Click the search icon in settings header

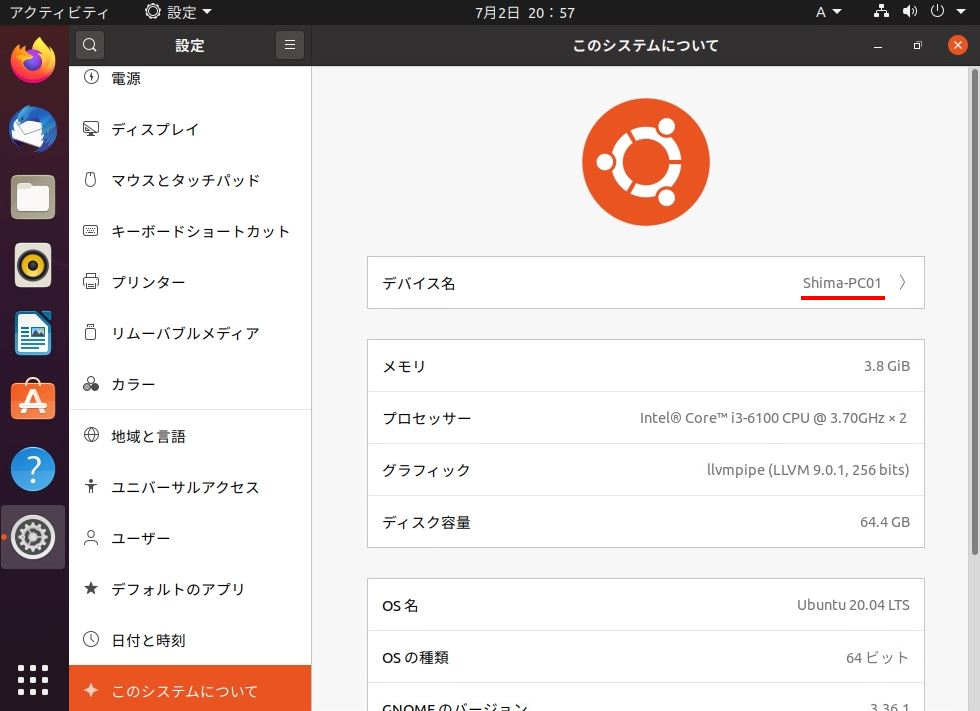[90, 45]
